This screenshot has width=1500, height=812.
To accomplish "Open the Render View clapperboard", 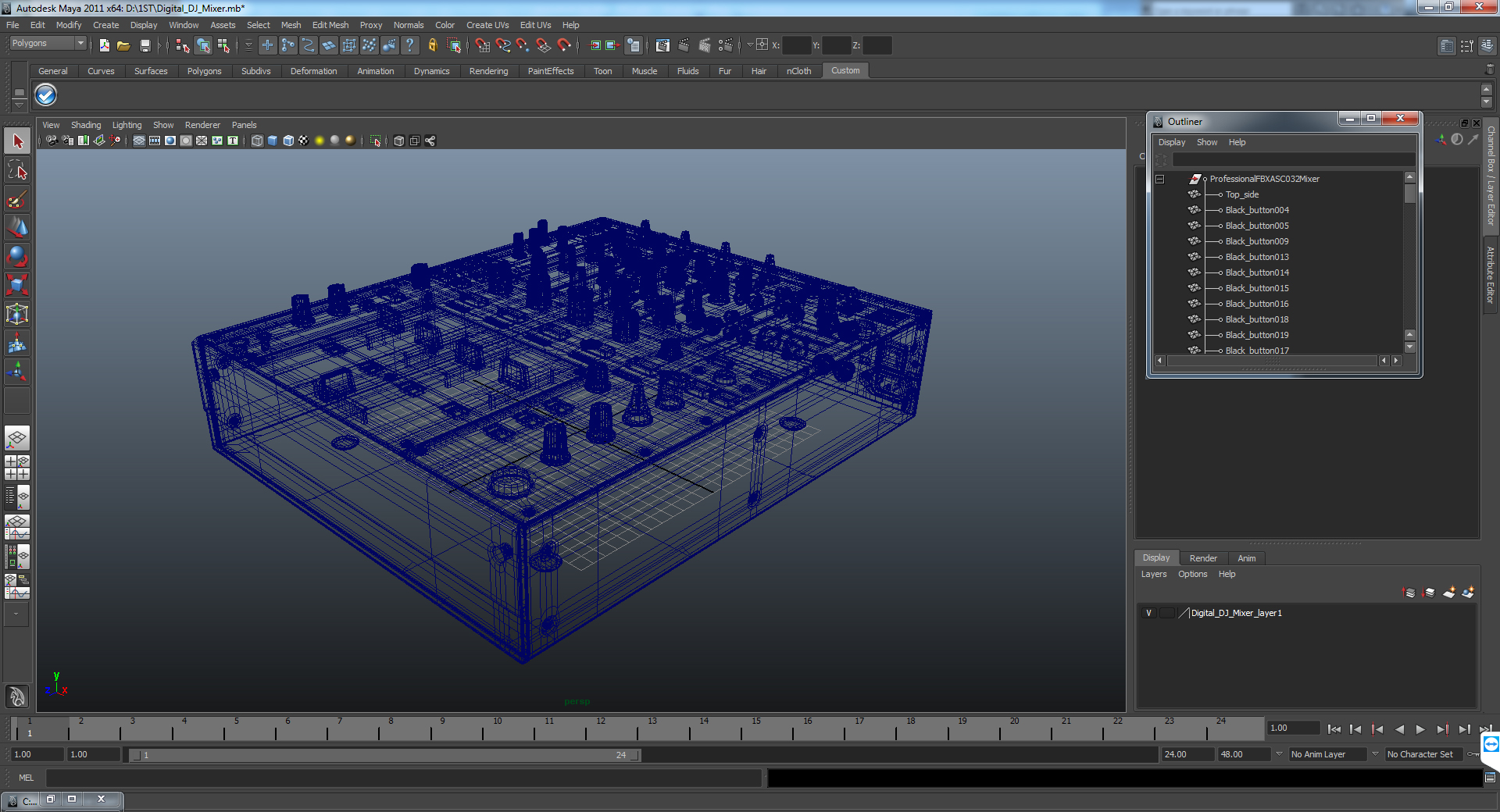I will pos(662,45).
